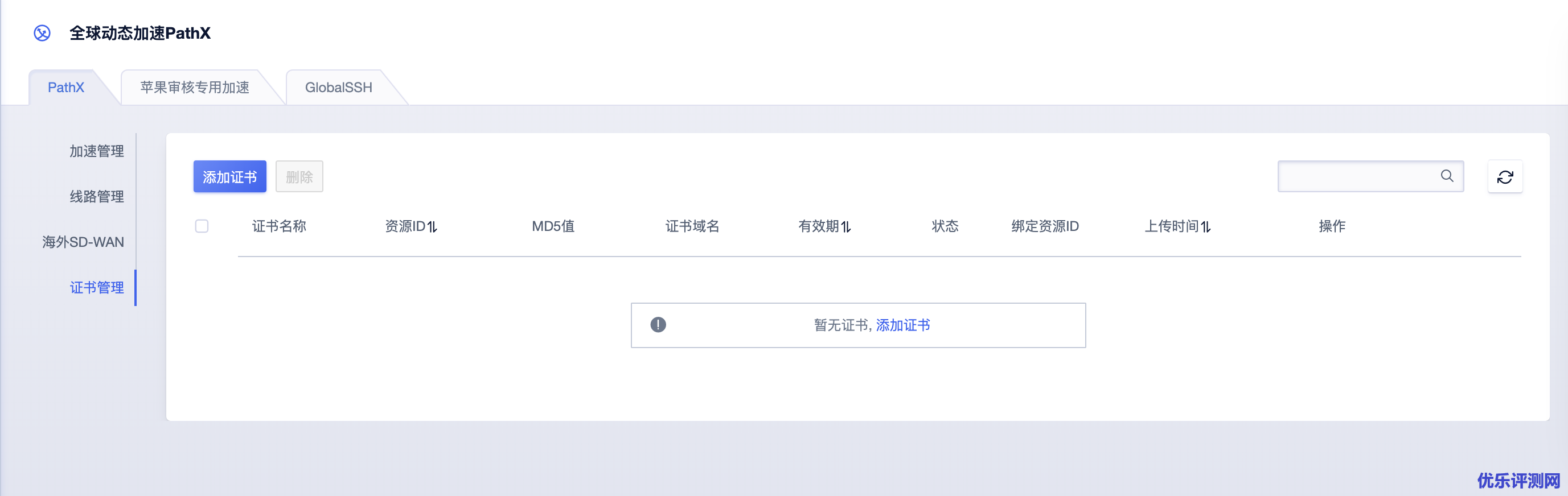Sort by 资源ID column arrows
Image resolution: width=1568 pixels, height=496 pixels.
(432, 227)
